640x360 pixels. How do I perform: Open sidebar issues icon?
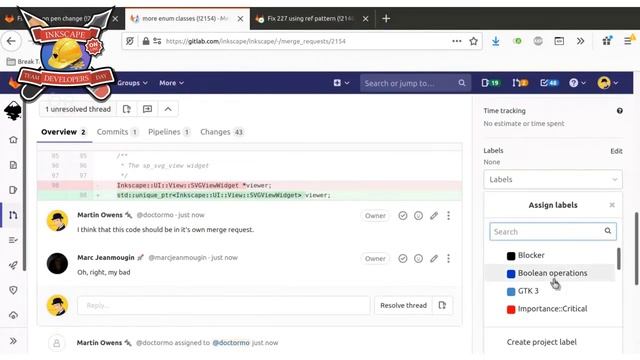pos(13,190)
